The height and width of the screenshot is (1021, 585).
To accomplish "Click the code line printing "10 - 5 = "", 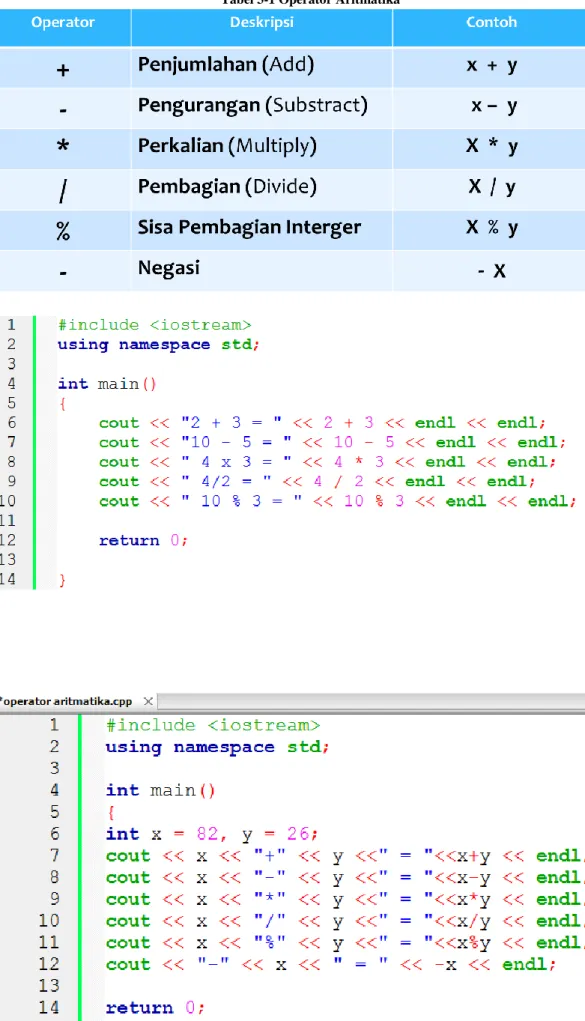I will (x=332, y=443).
